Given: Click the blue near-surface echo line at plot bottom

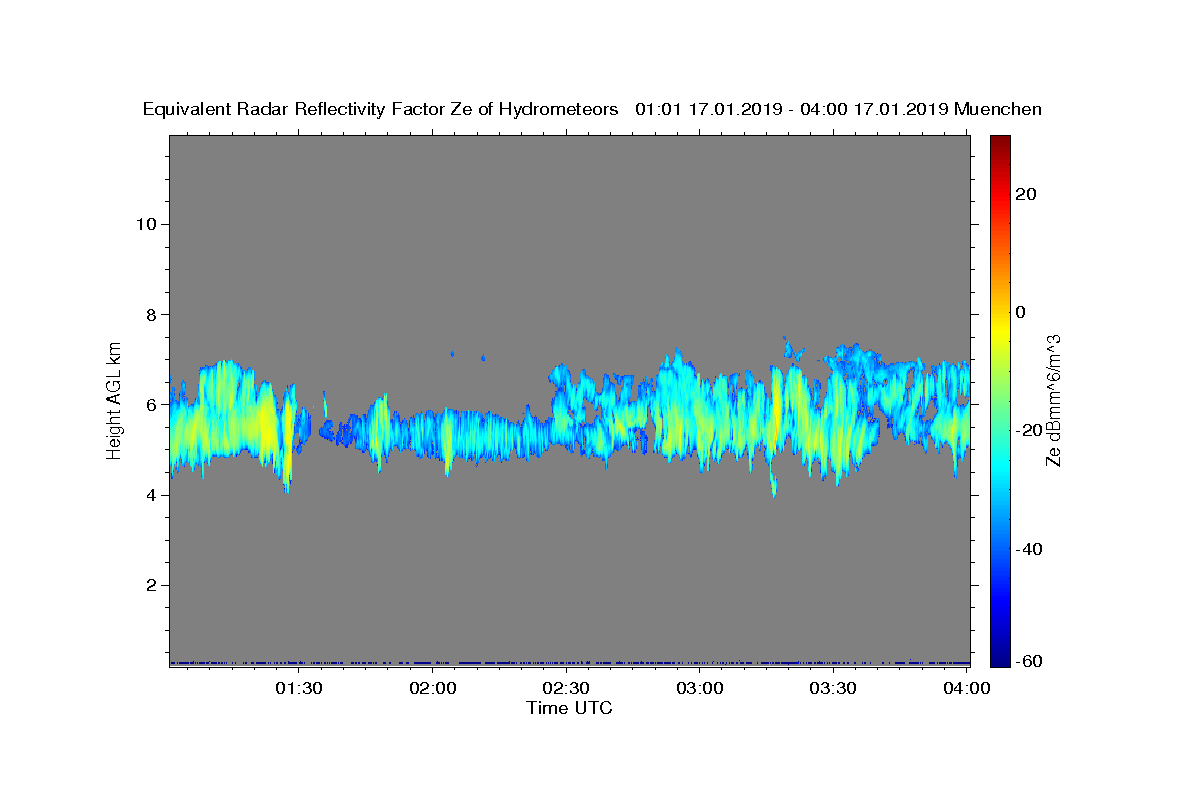Looking at the screenshot, I should [x=569, y=662].
